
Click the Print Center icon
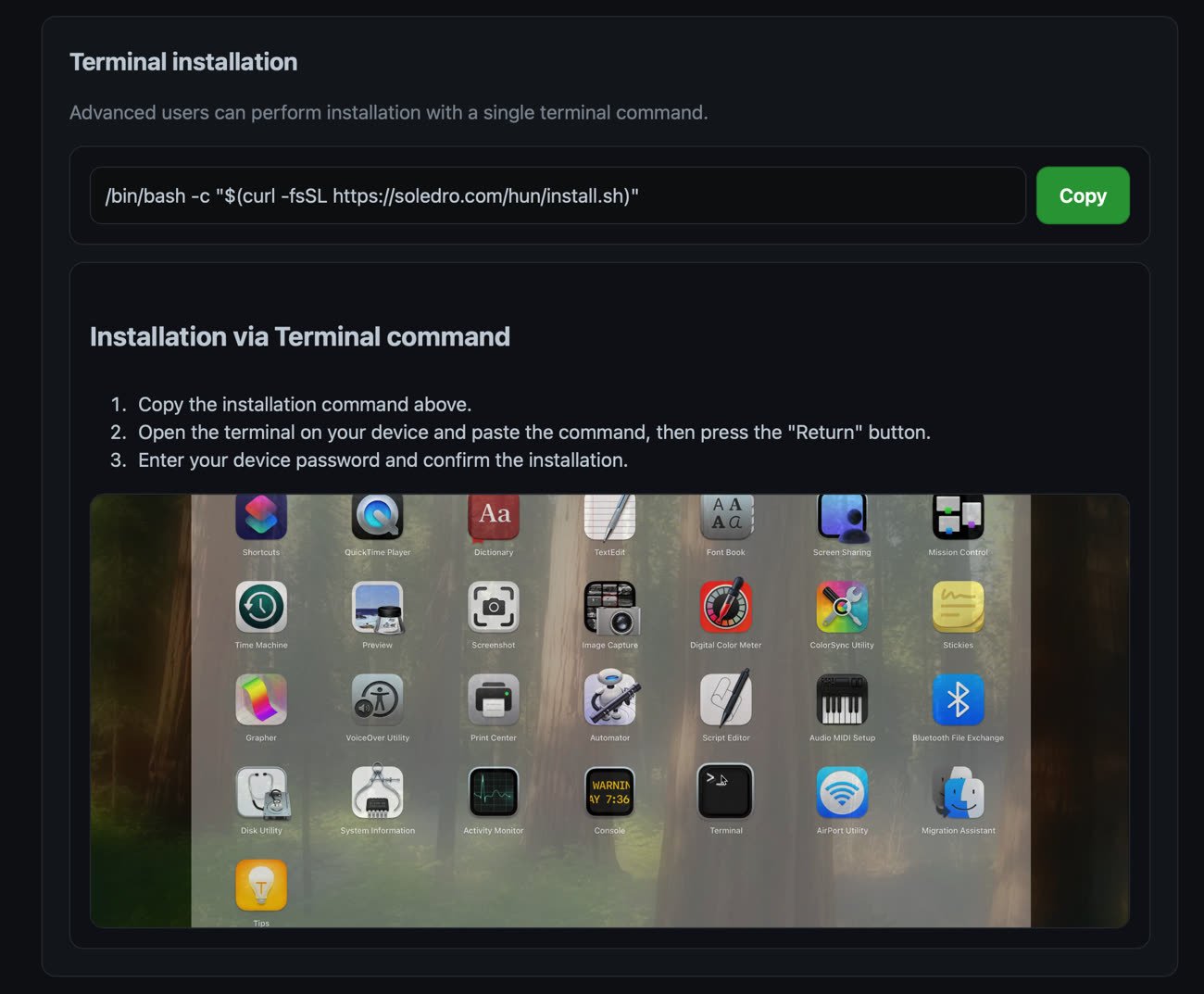tap(493, 699)
